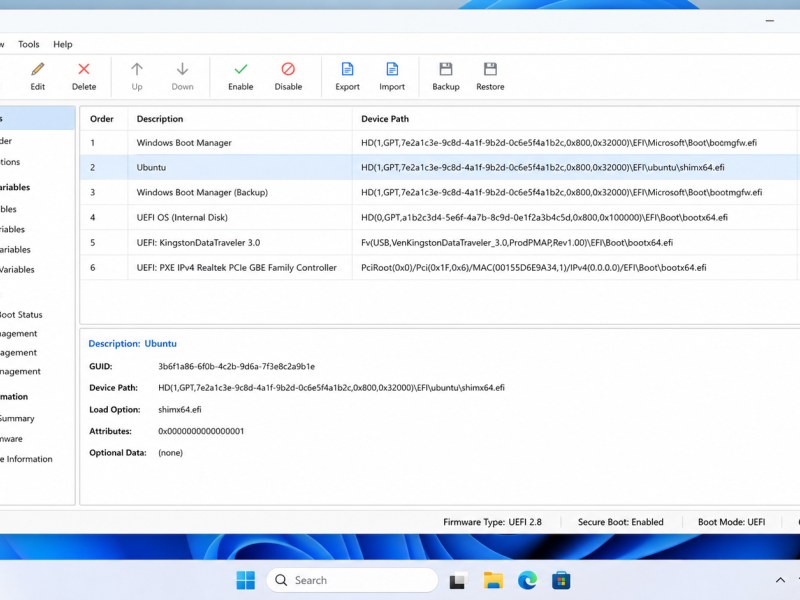The height and width of the screenshot is (600, 800).
Task: Open the Help menu
Action: click(63, 44)
